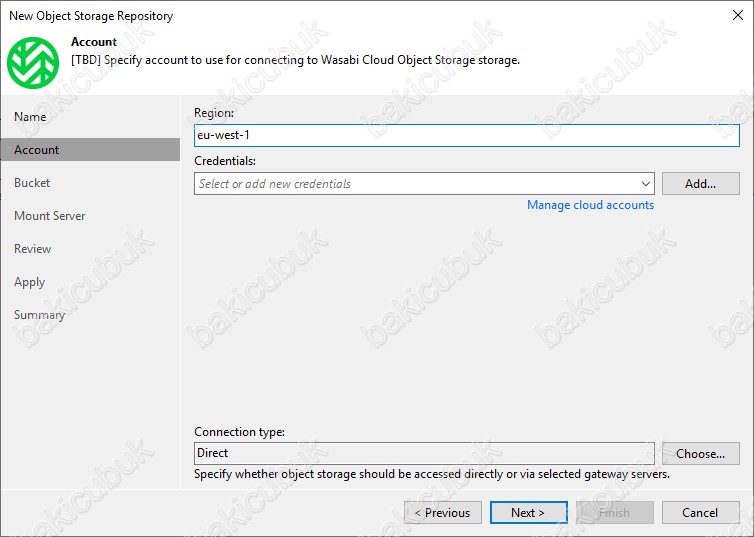Expand the Credentials dropdown arrow
Screen dimensions: 754x537
tap(645, 184)
